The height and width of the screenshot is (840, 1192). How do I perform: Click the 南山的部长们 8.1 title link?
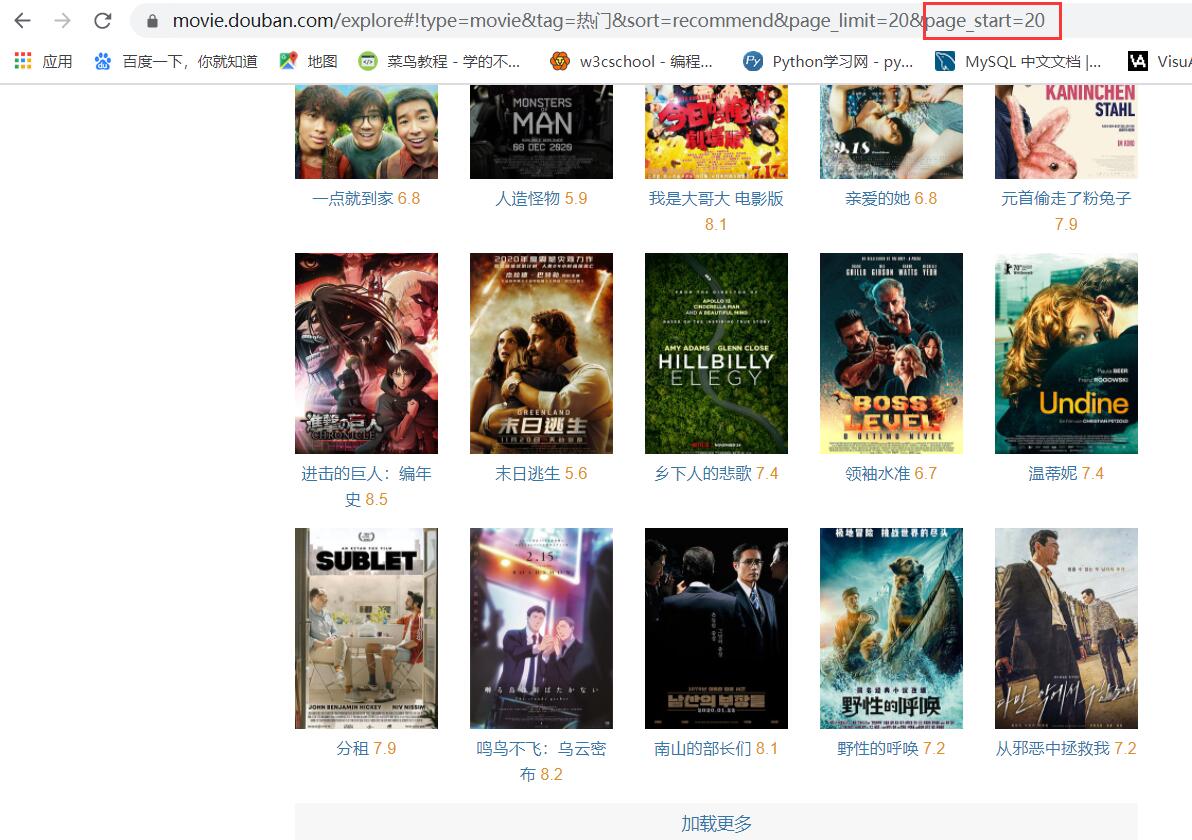pos(716,749)
